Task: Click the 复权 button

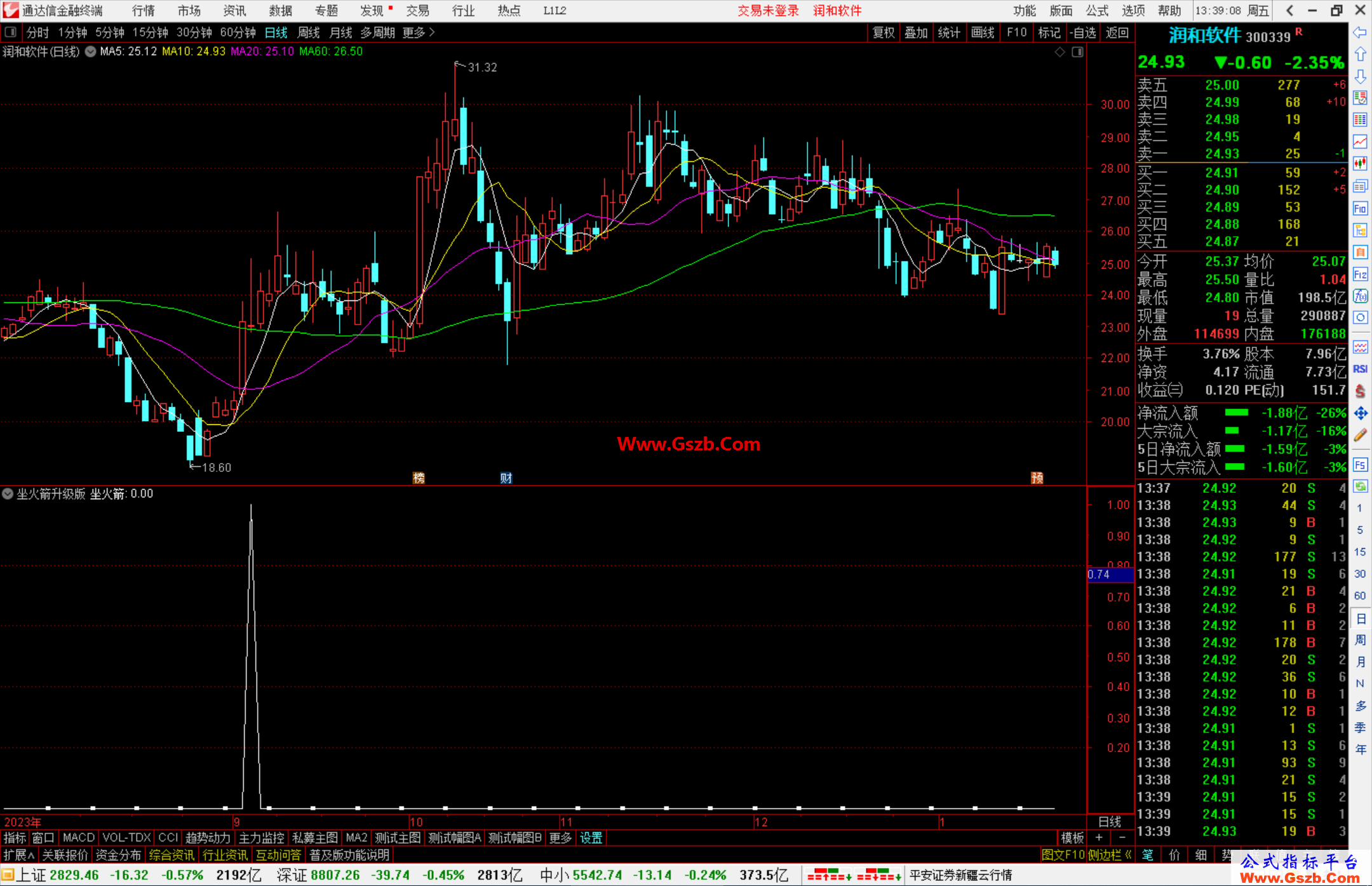Action: tap(884, 32)
